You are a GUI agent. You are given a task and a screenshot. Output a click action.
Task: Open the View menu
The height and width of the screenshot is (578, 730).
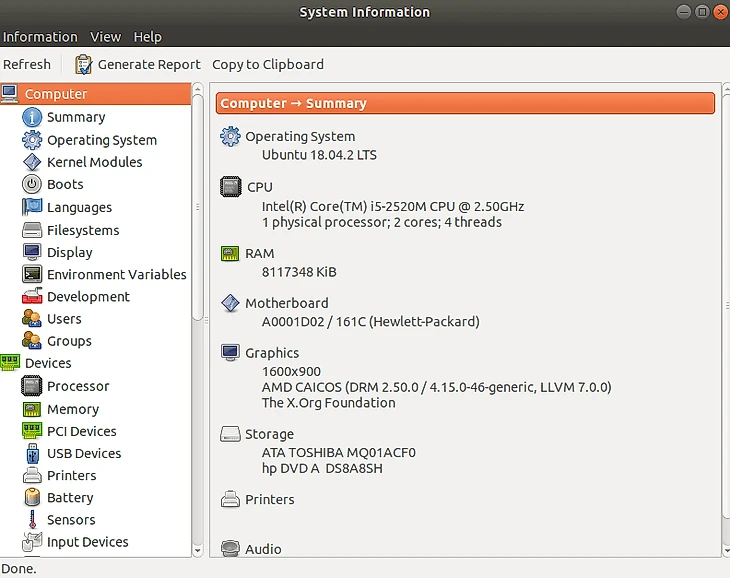click(105, 37)
